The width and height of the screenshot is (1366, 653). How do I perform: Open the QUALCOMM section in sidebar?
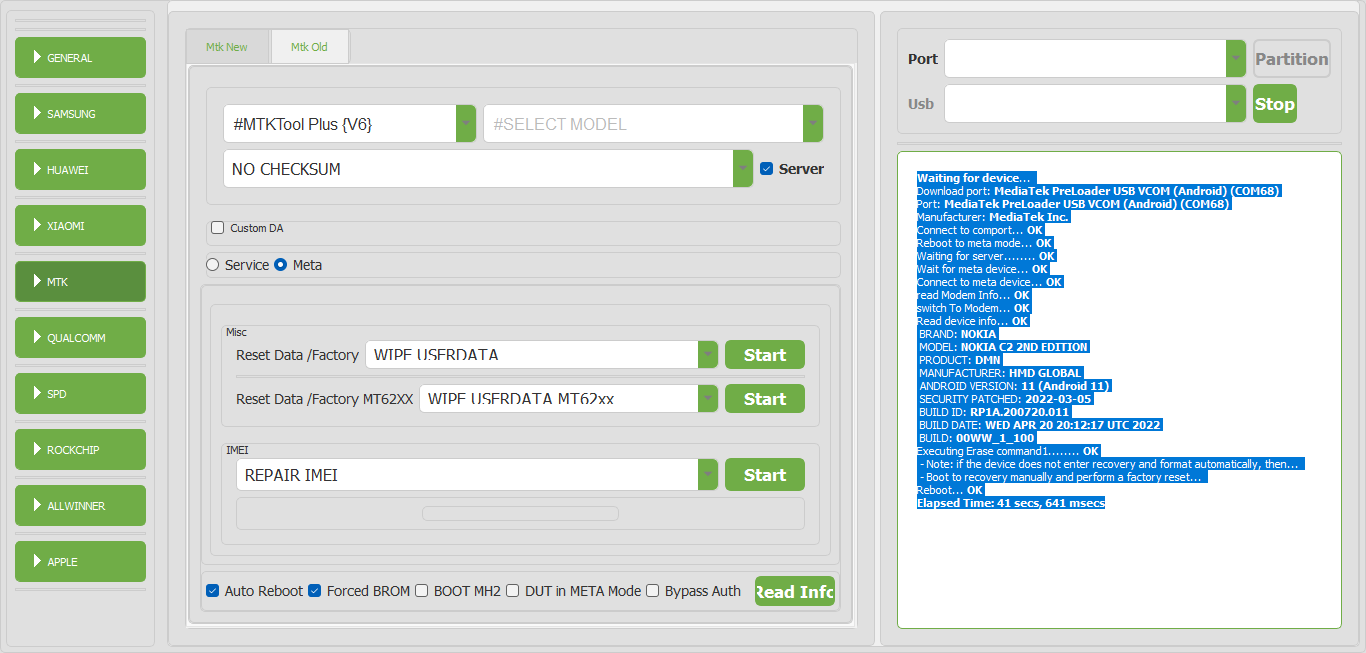[80, 338]
